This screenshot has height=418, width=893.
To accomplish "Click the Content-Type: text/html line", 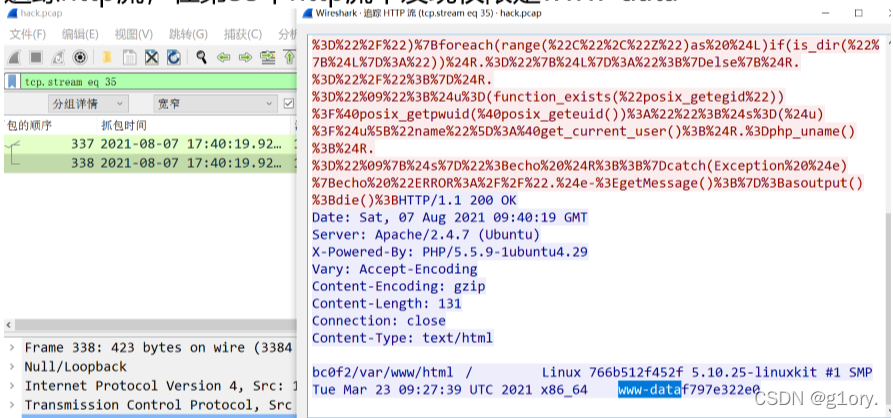I will [403, 338].
